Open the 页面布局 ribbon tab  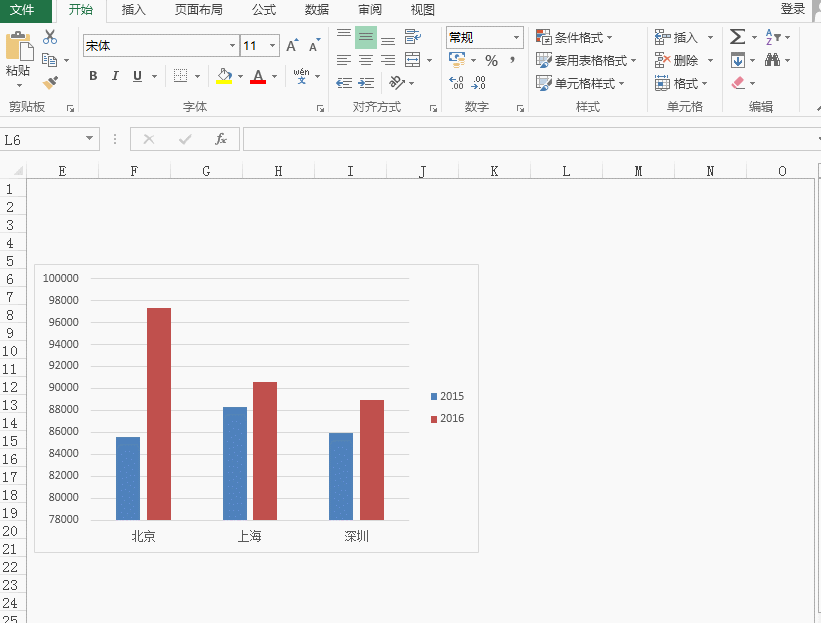click(x=198, y=10)
